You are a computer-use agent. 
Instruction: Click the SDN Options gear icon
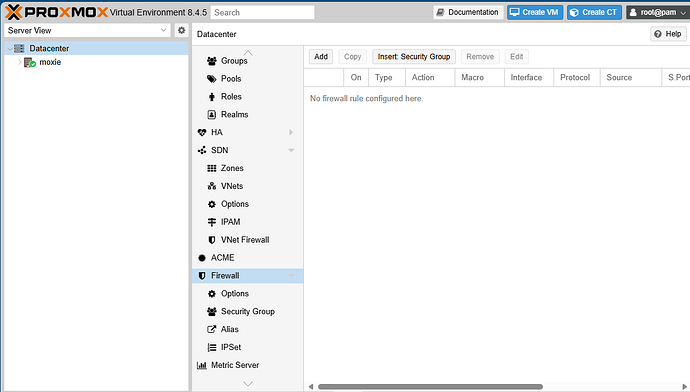tap(212, 204)
